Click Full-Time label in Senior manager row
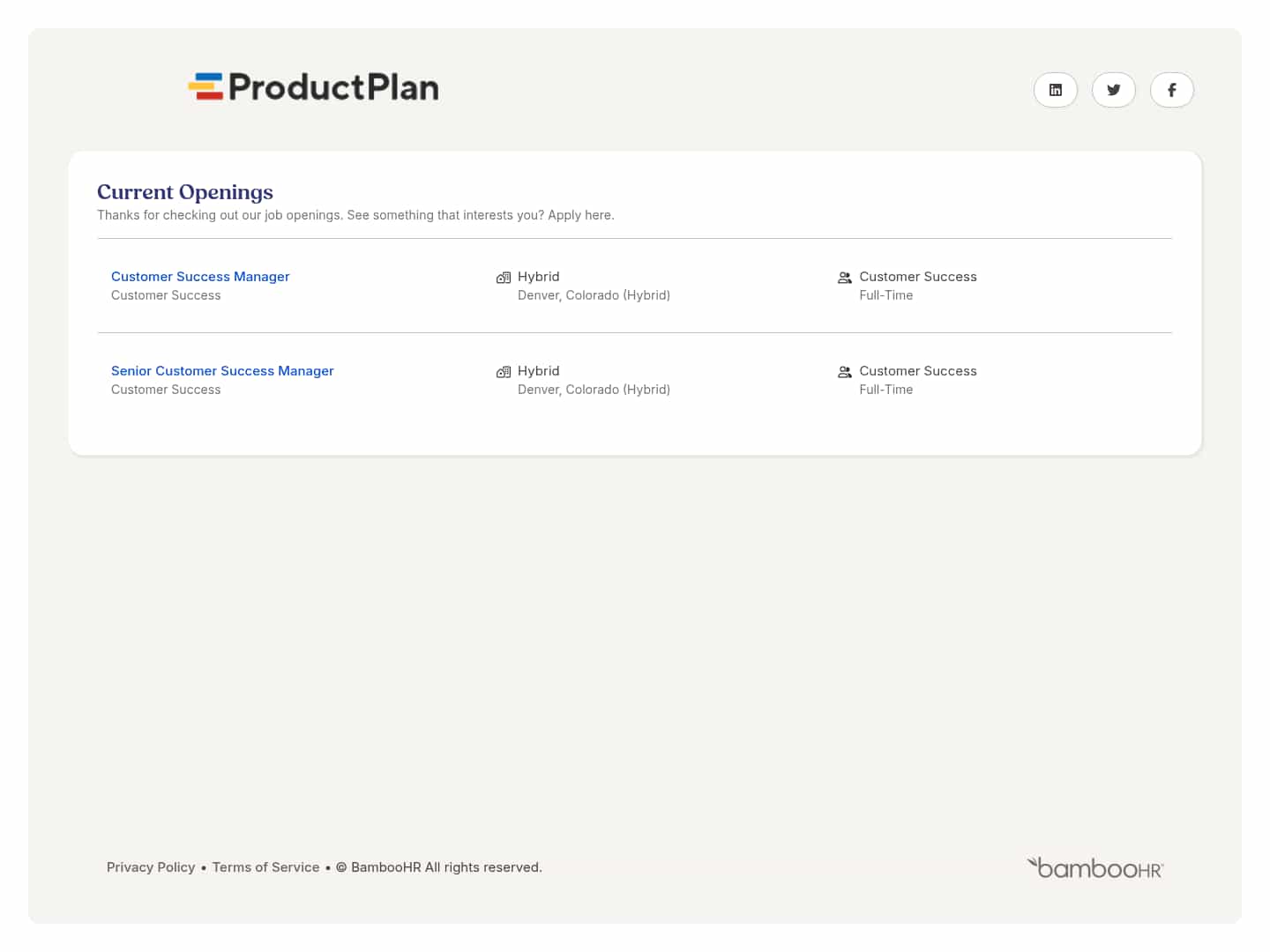This screenshot has height=952, width=1270. click(885, 390)
